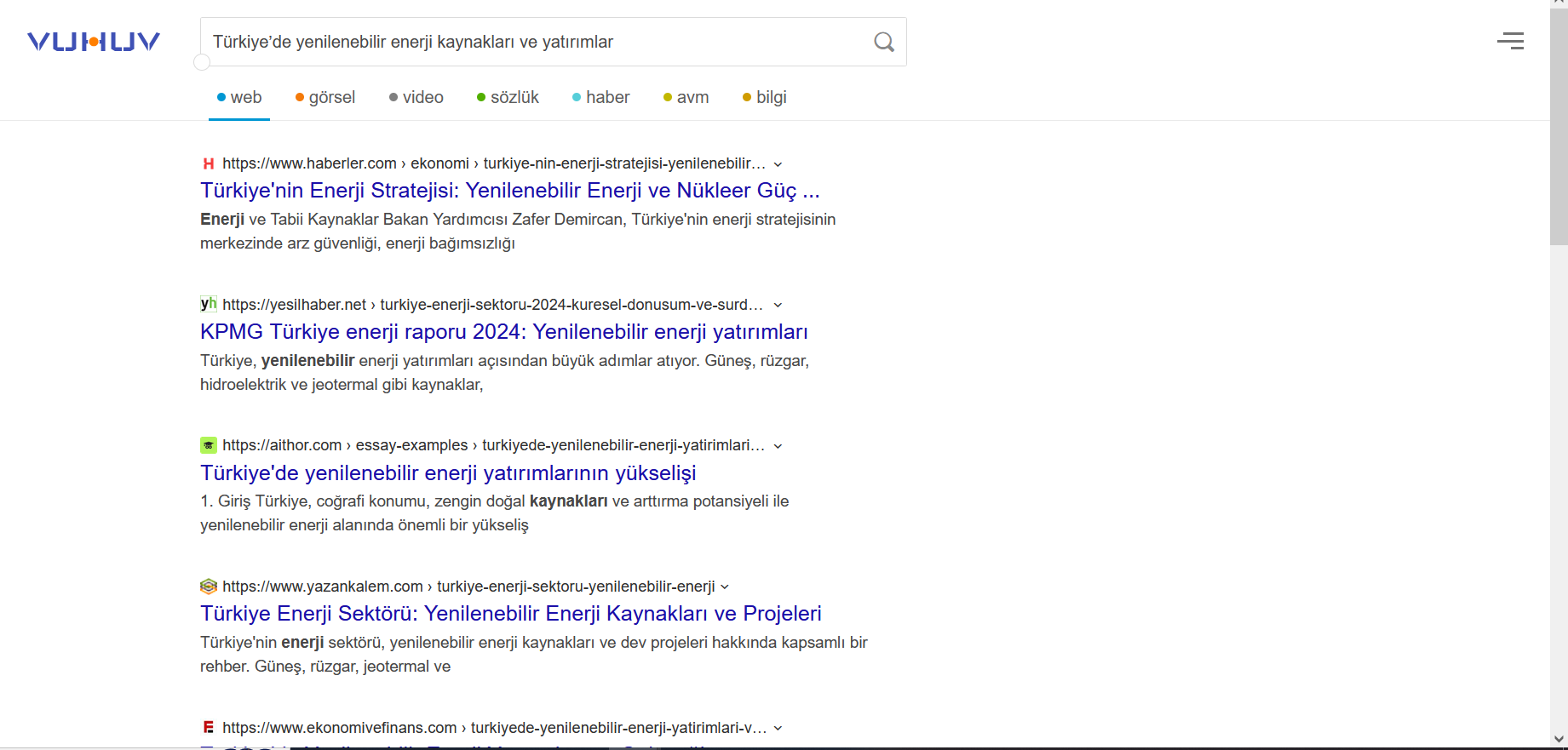The width and height of the screenshot is (1568, 750).
Task: Click the ekonomivefinans.com favicon
Action: [209, 727]
